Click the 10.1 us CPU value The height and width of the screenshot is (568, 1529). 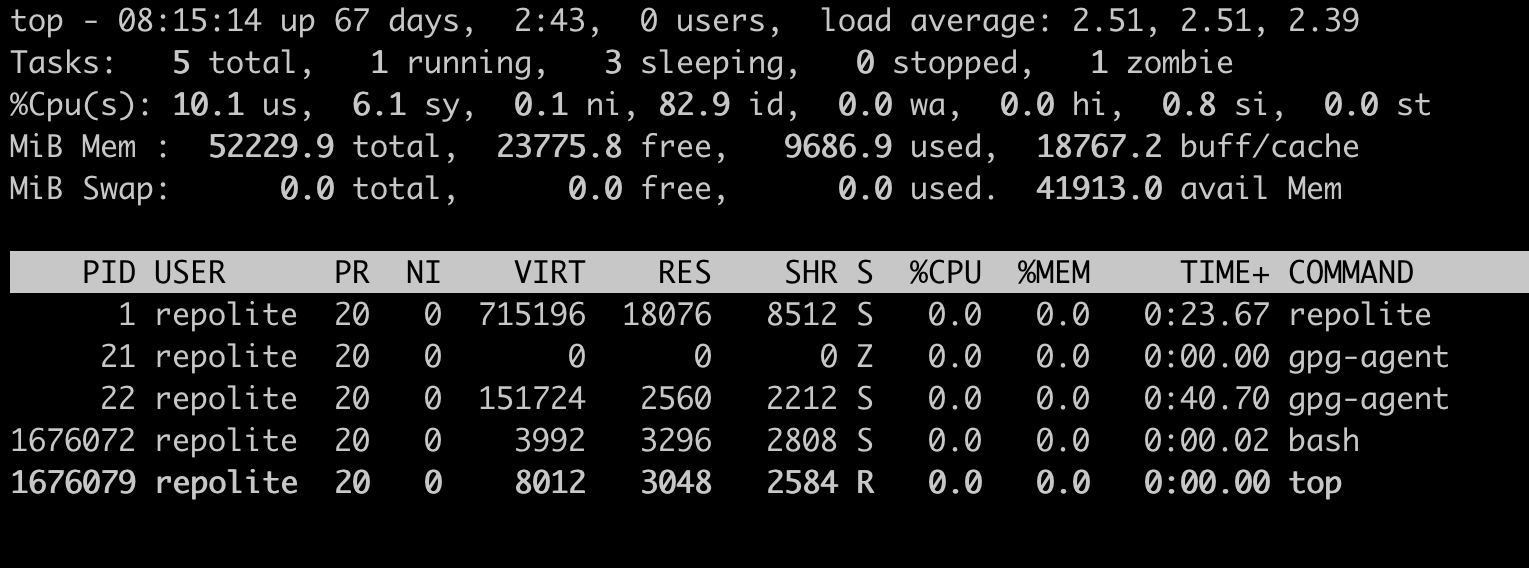[234, 105]
